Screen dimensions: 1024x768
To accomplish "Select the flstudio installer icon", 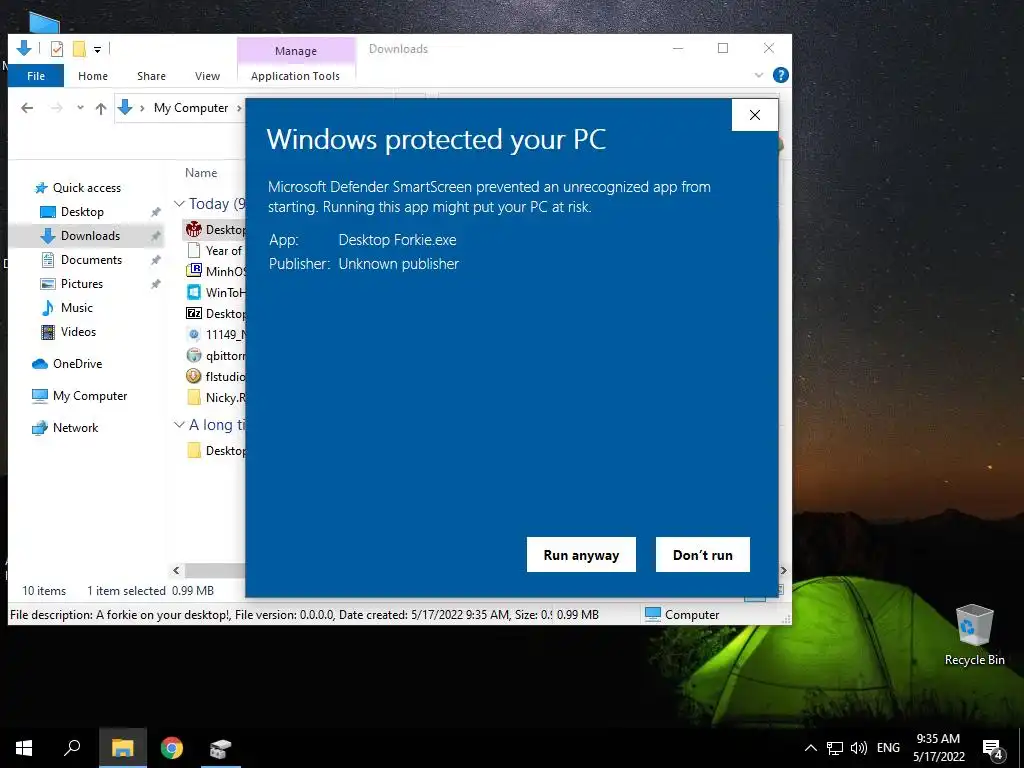I will 194,376.
